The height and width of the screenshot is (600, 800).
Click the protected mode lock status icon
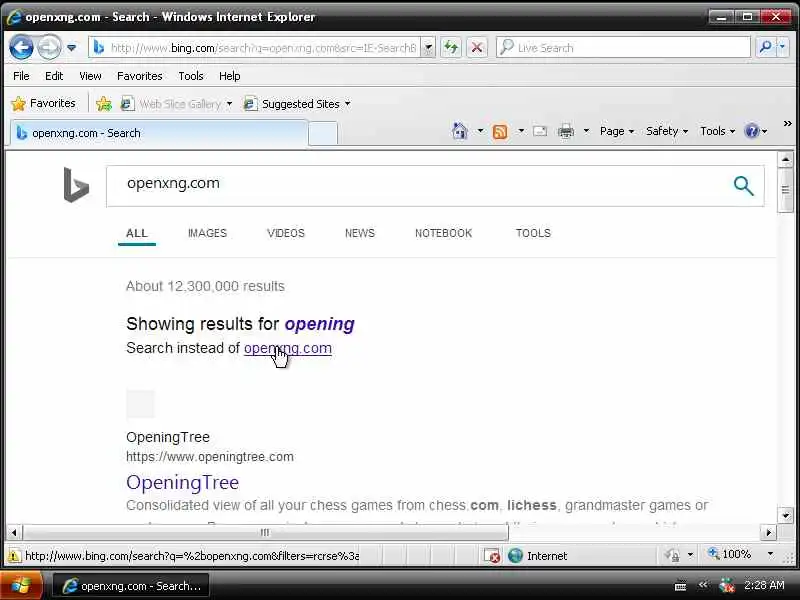click(672, 555)
